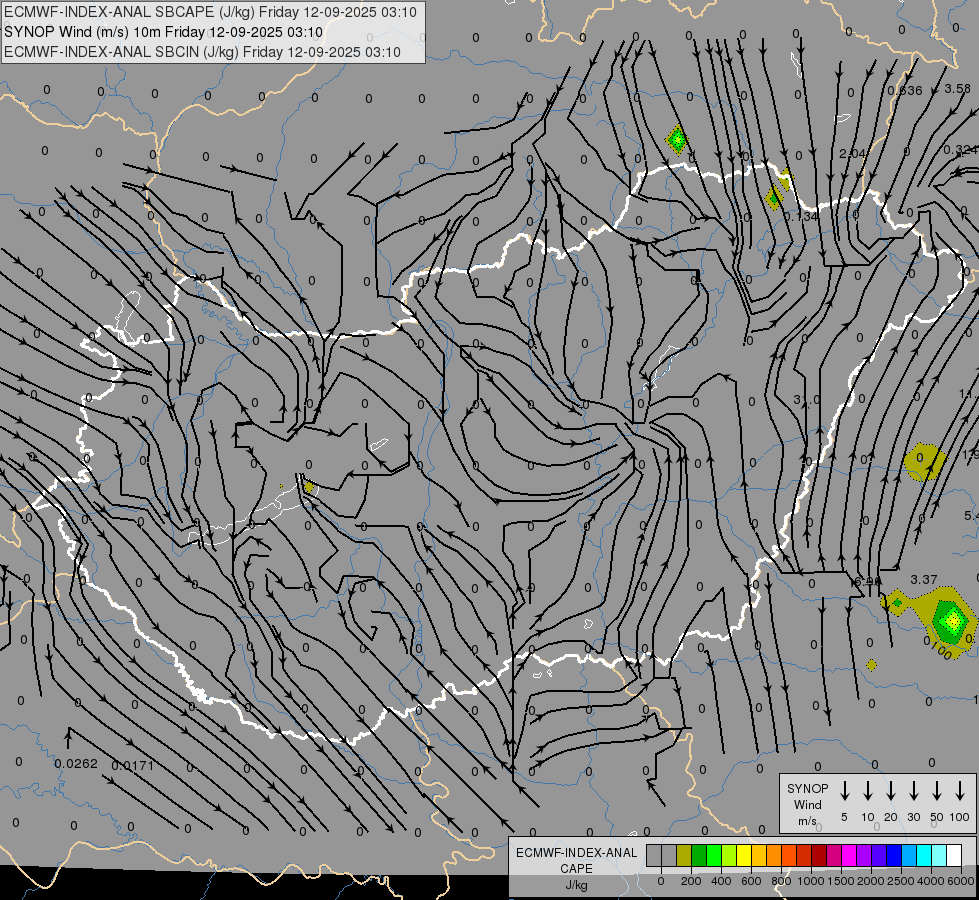The height and width of the screenshot is (900, 979).
Task: Click the 1000 tick label on CAPE scale
Action: tap(811, 881)
